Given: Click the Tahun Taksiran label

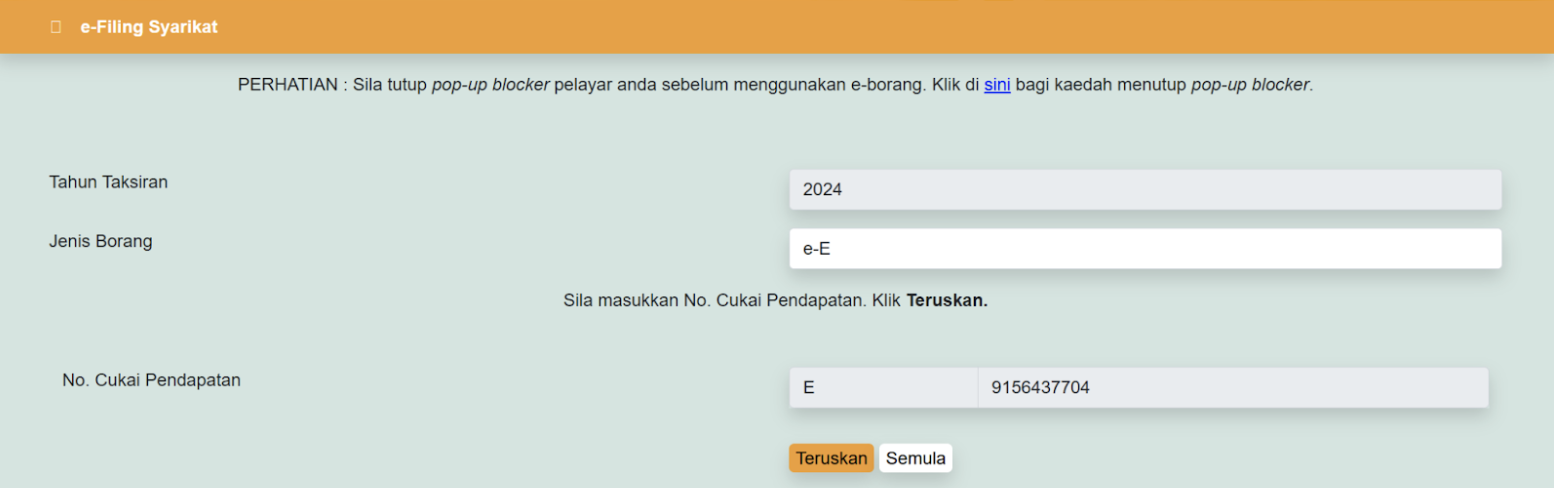Looking at the screenshot, I should pos(108,182).
